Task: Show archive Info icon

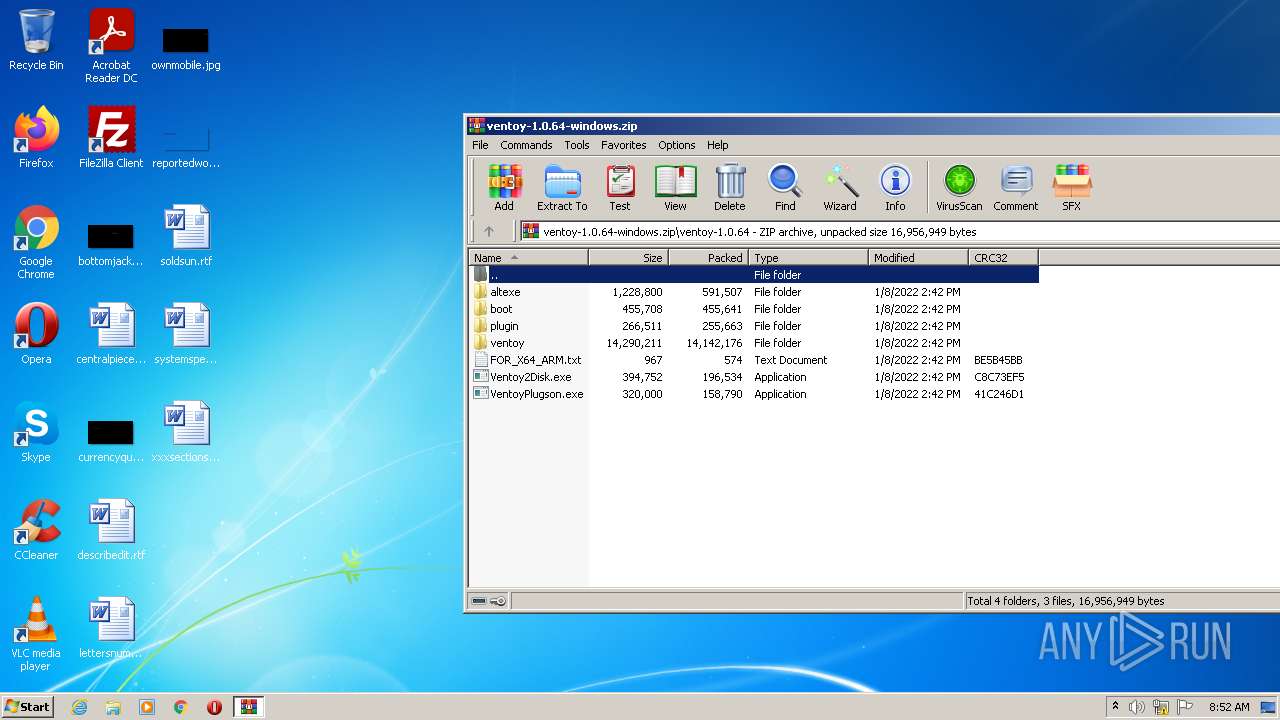Action: [x=895, y=188]
